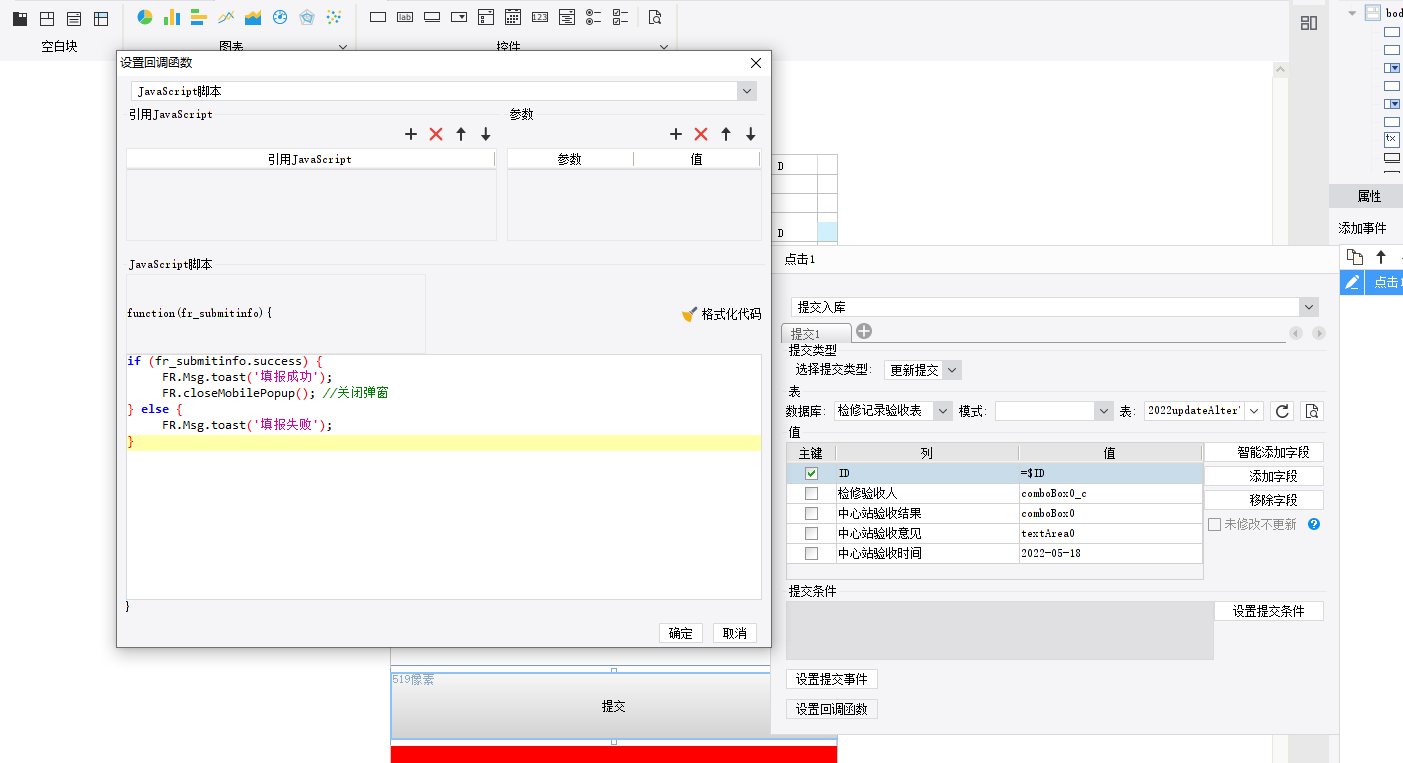Screen dimensions: 1403x763
Task: Uncheck the ID primary key checkbox
Action: 812,474
